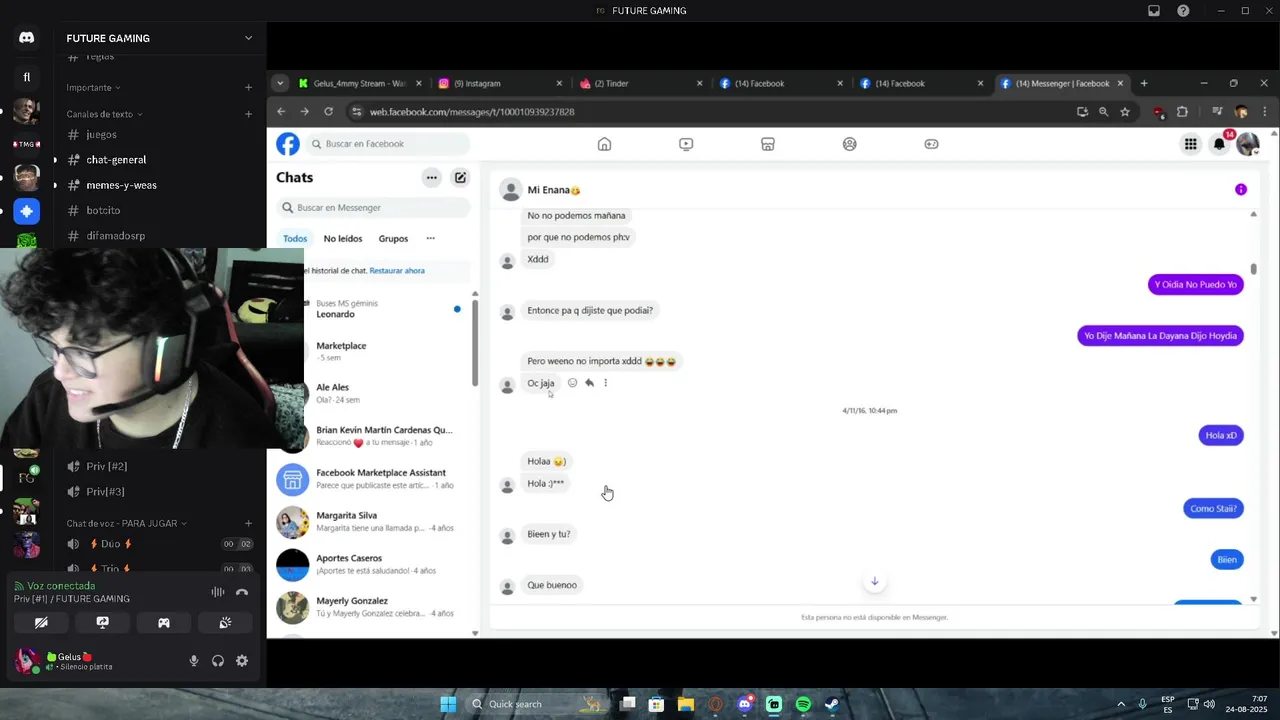Add channel to Importante category

[x=249, y=88]
